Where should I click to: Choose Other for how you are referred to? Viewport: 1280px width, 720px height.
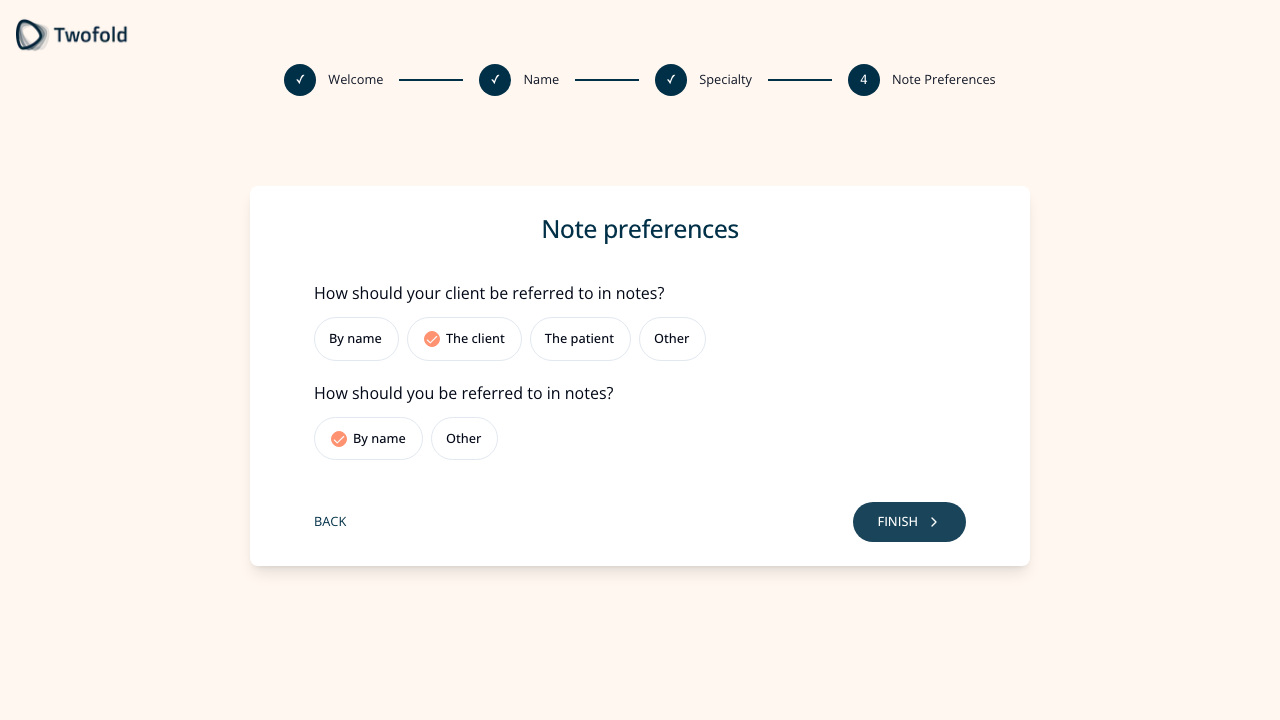pos(464,438)
